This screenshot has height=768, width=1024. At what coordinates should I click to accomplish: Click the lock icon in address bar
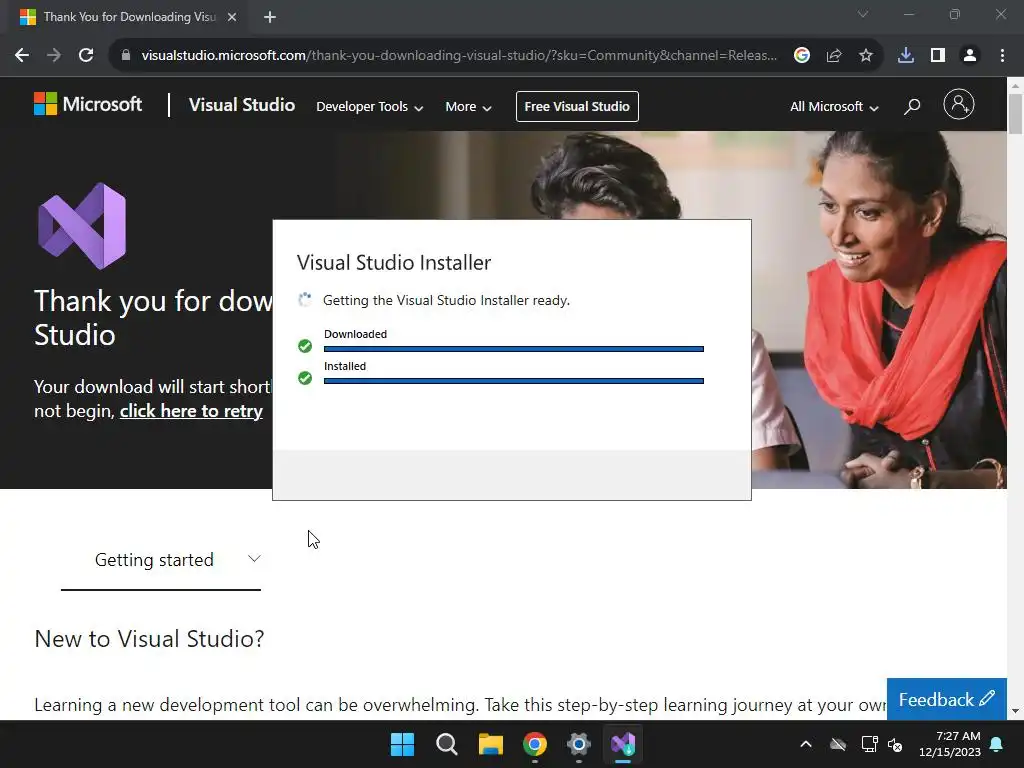[x=126, y=56]
